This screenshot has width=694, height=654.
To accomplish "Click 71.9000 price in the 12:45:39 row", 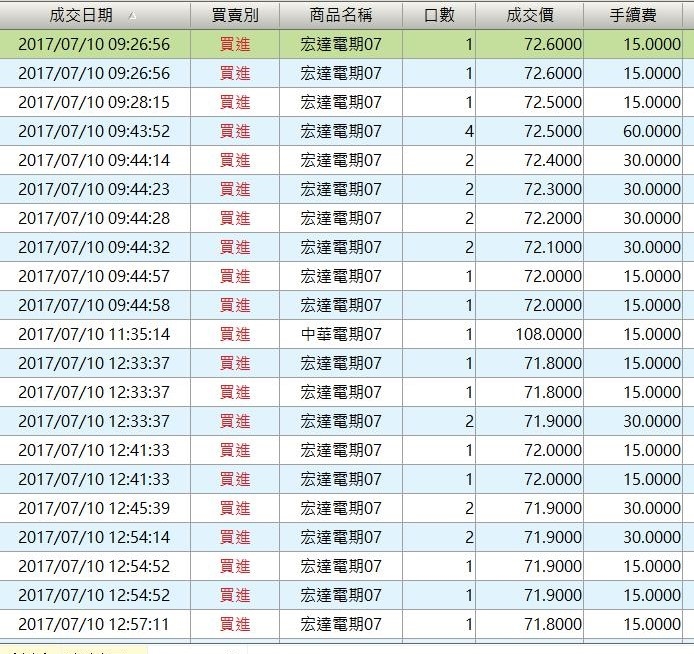I will (530, 508).
